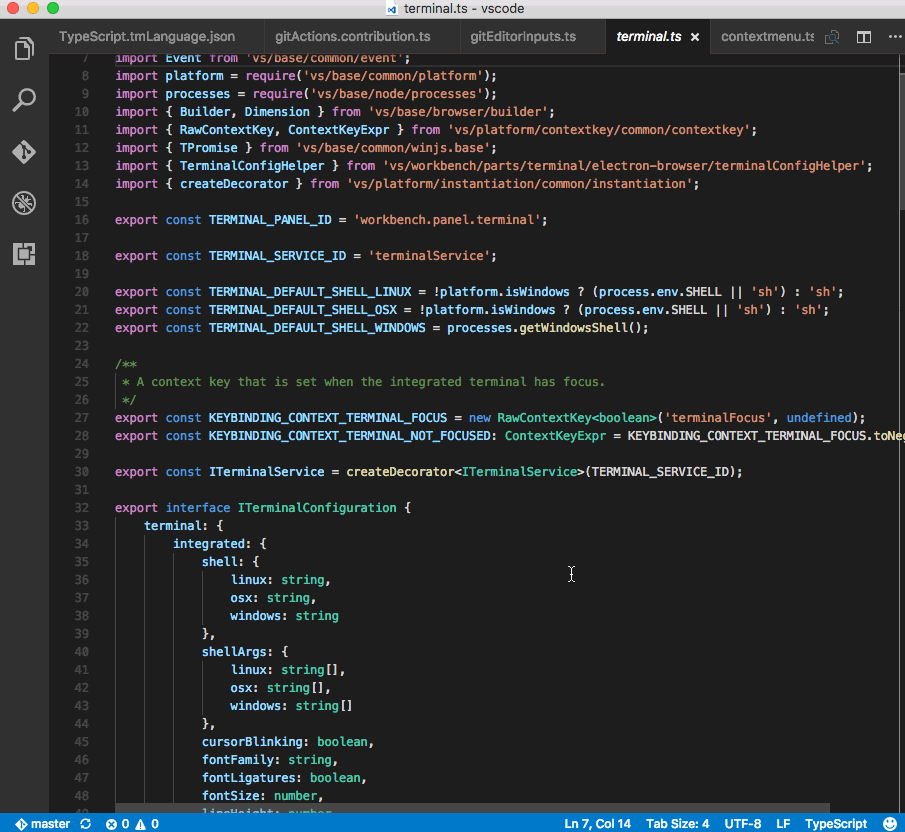905x832 pixels.
Task: Change the file encoding UTF-8
Action: 742,824
